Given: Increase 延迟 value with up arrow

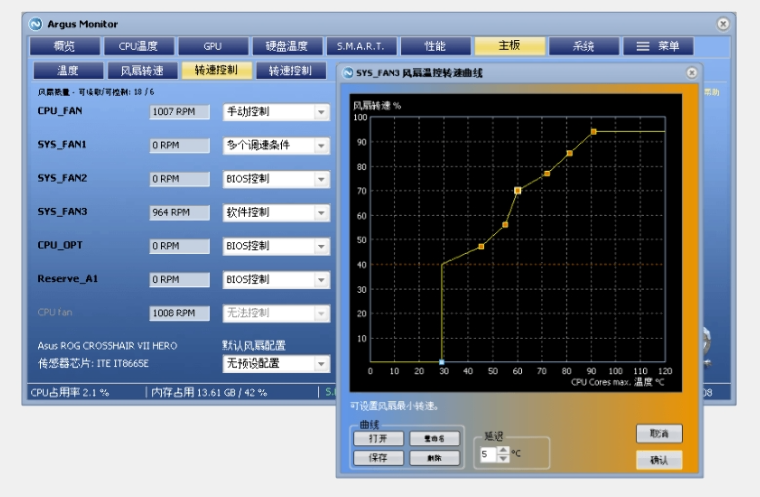Looking at the screenshot, I should pos(504,450).
